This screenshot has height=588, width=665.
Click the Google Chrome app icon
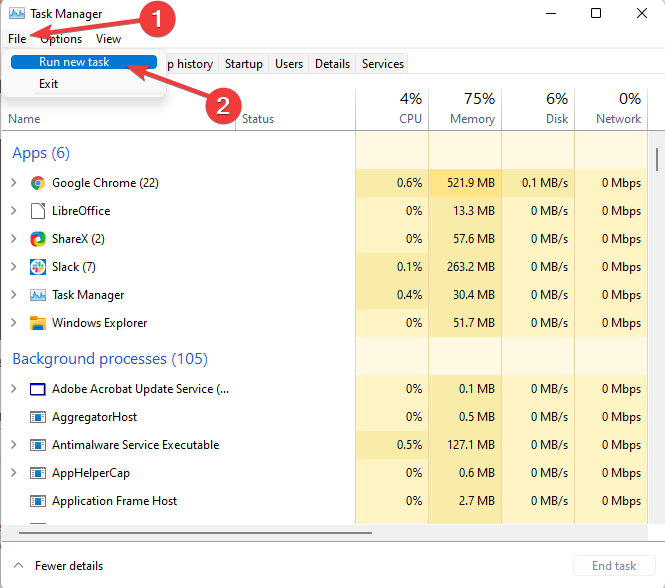[x=38, y=183]
